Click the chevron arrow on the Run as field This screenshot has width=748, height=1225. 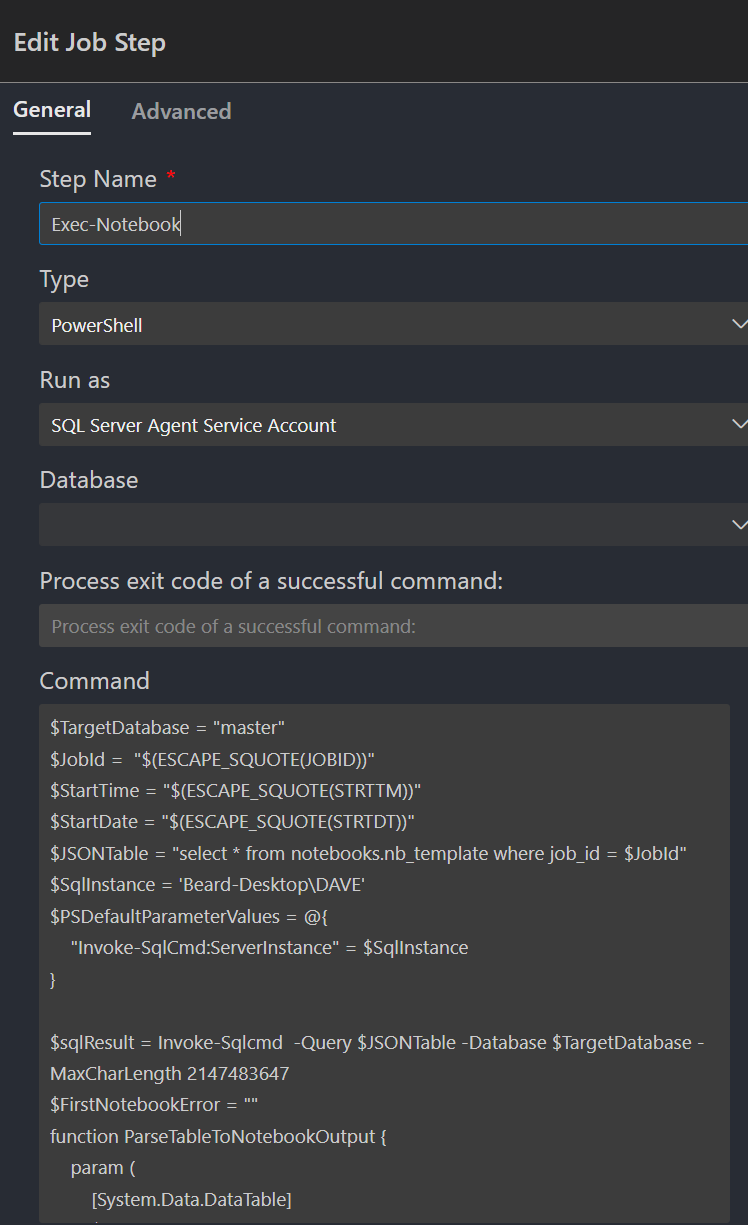pyautogui.click(x=738, y=425)
